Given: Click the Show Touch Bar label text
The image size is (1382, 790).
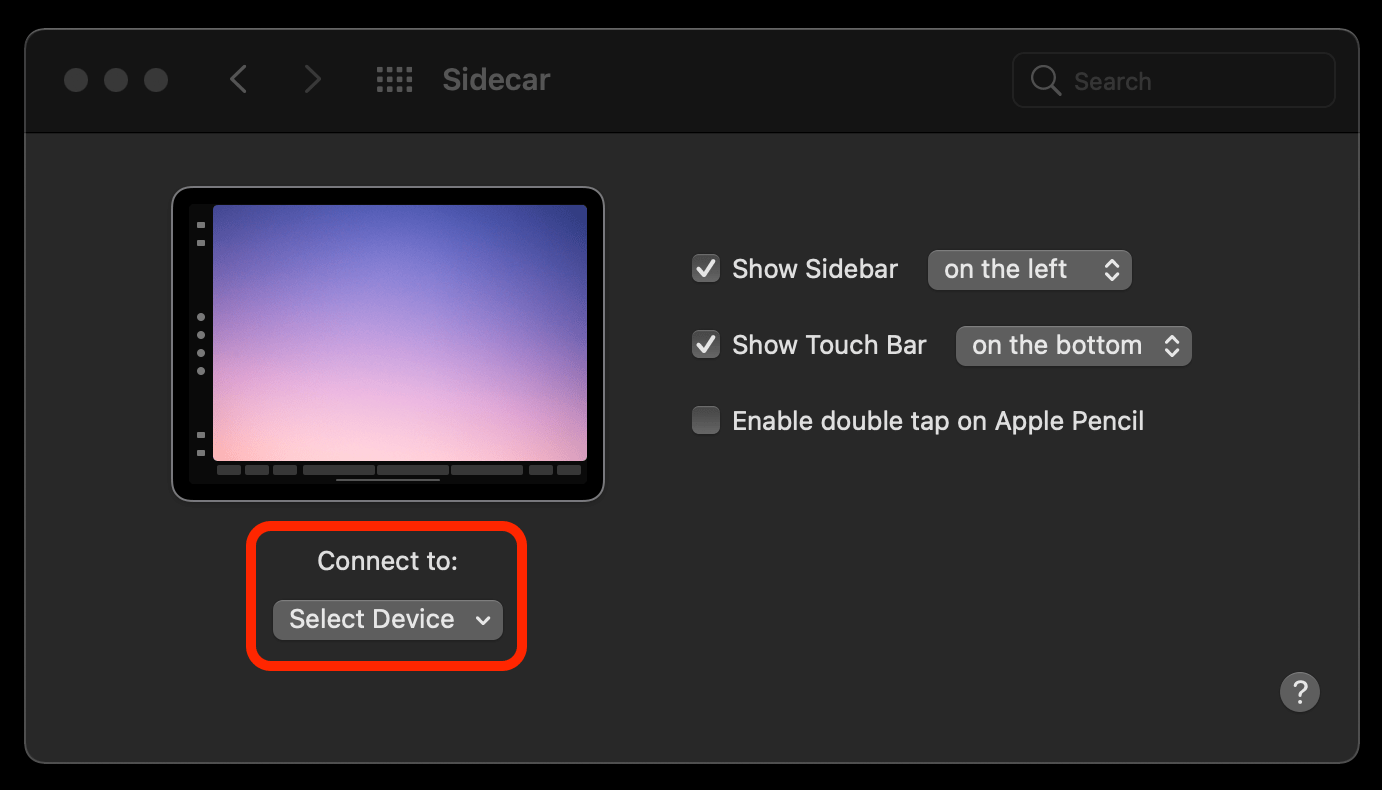Looking at the screenshot, I should click(829, 345).
